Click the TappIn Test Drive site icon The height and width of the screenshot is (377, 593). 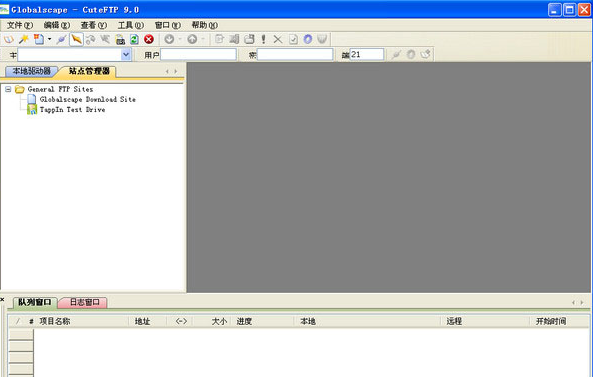point(32,110)
